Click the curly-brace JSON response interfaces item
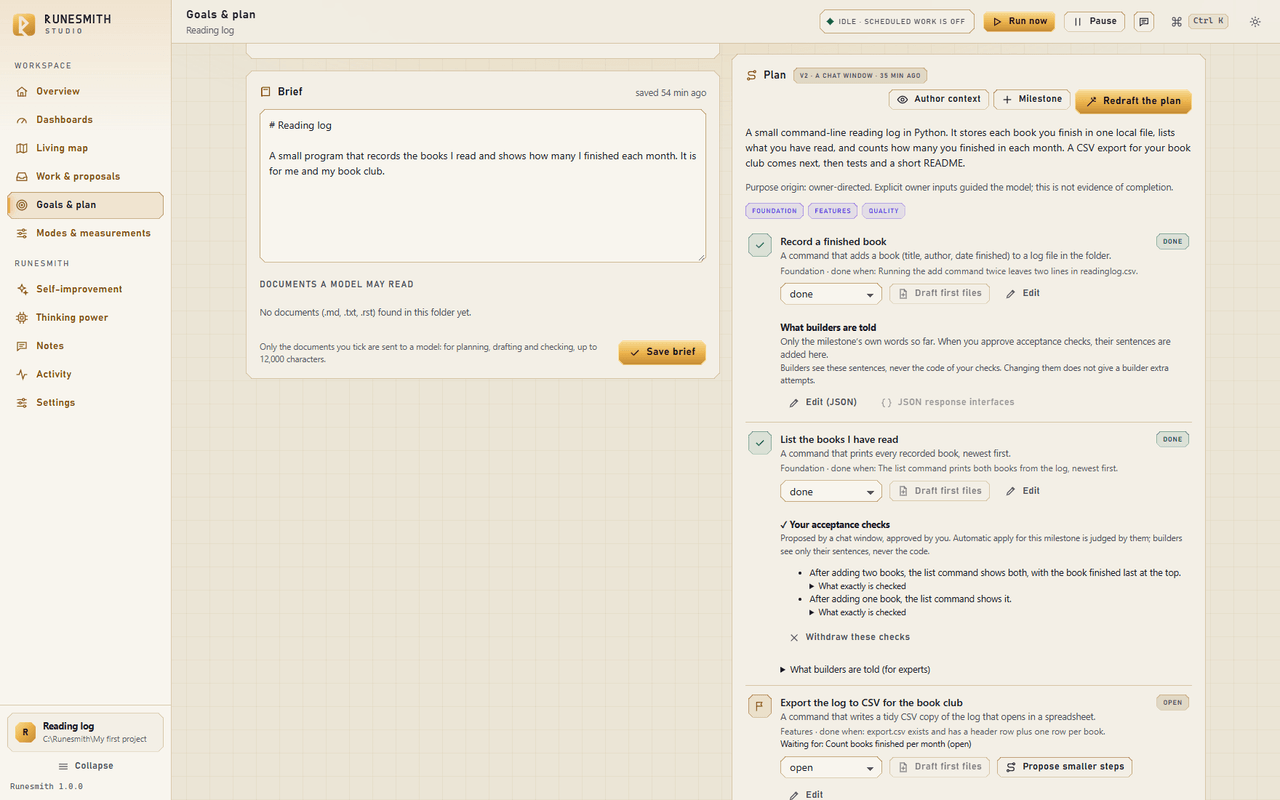 tap(948, 402)
